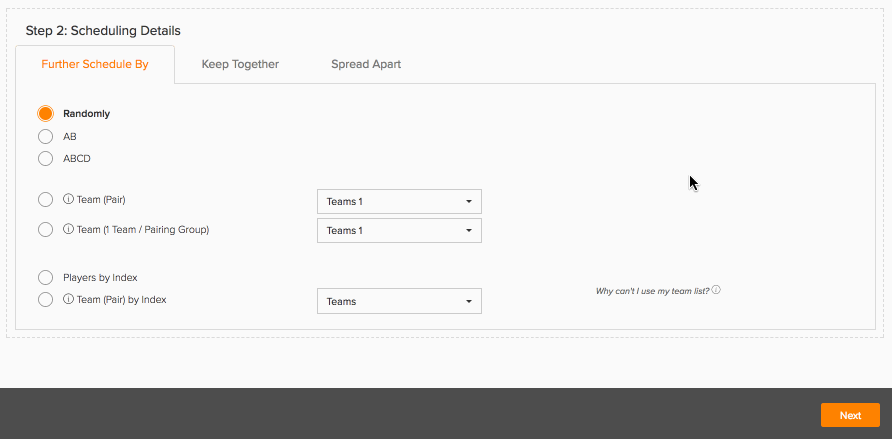Open the info icon beside Team (Pair)
Screen dimensions: 892x439
pos(68,200)
